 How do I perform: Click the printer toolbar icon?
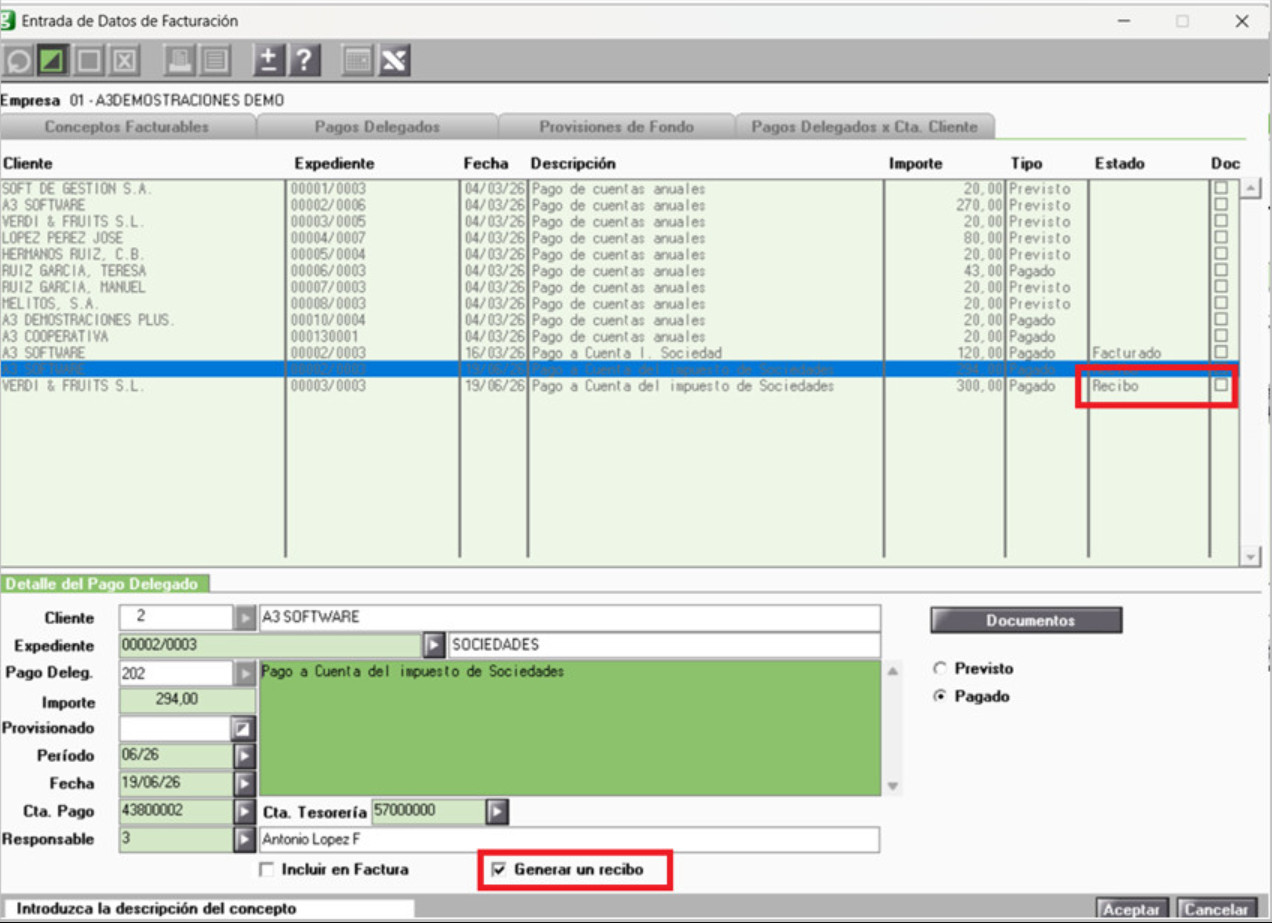pyautogui.click(x=180, y=61)
